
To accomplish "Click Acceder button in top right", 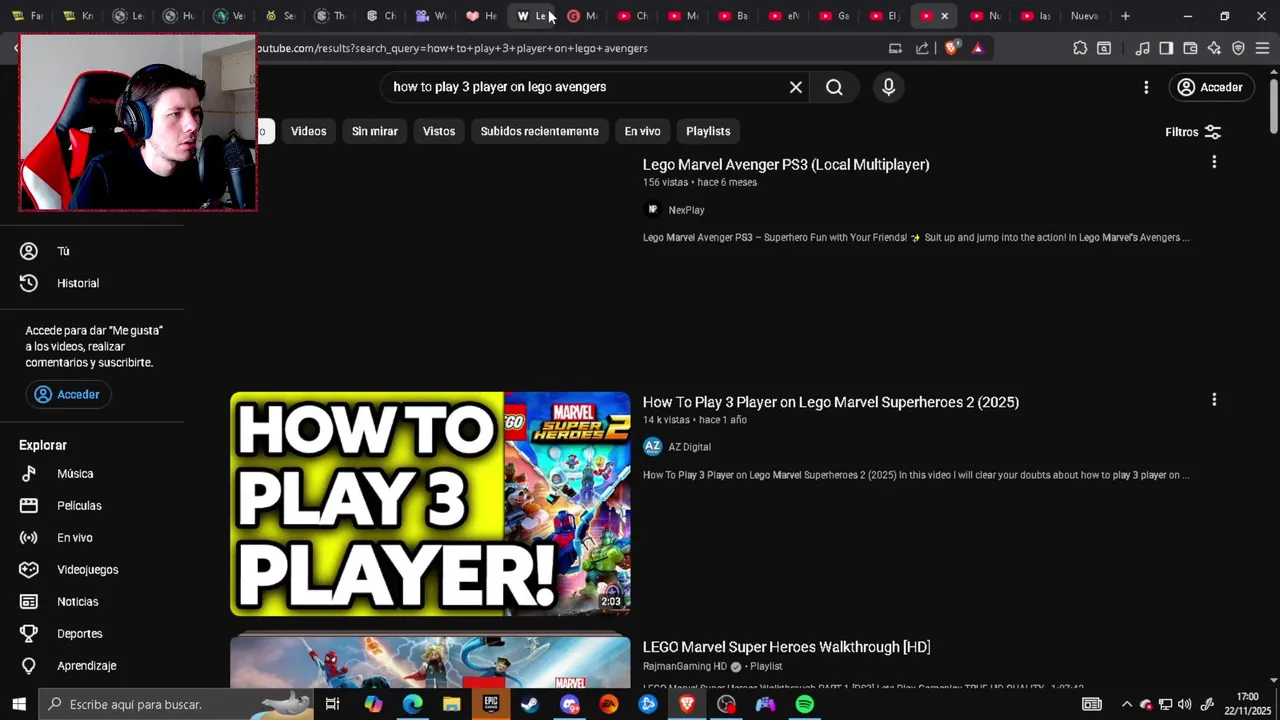I will pos(1210,87).
